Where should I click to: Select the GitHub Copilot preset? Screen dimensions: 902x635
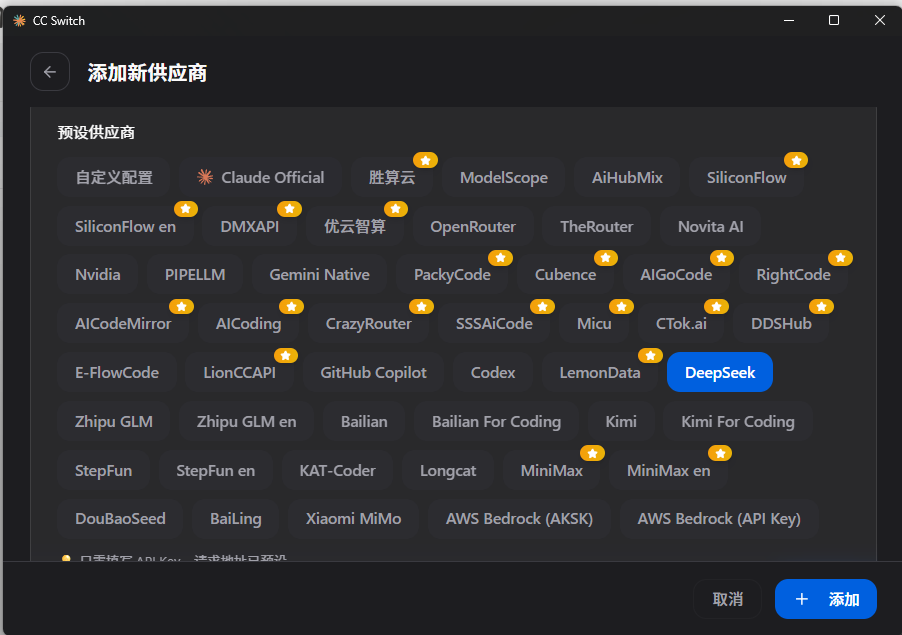pyautogui.click(x=373, y=372)
